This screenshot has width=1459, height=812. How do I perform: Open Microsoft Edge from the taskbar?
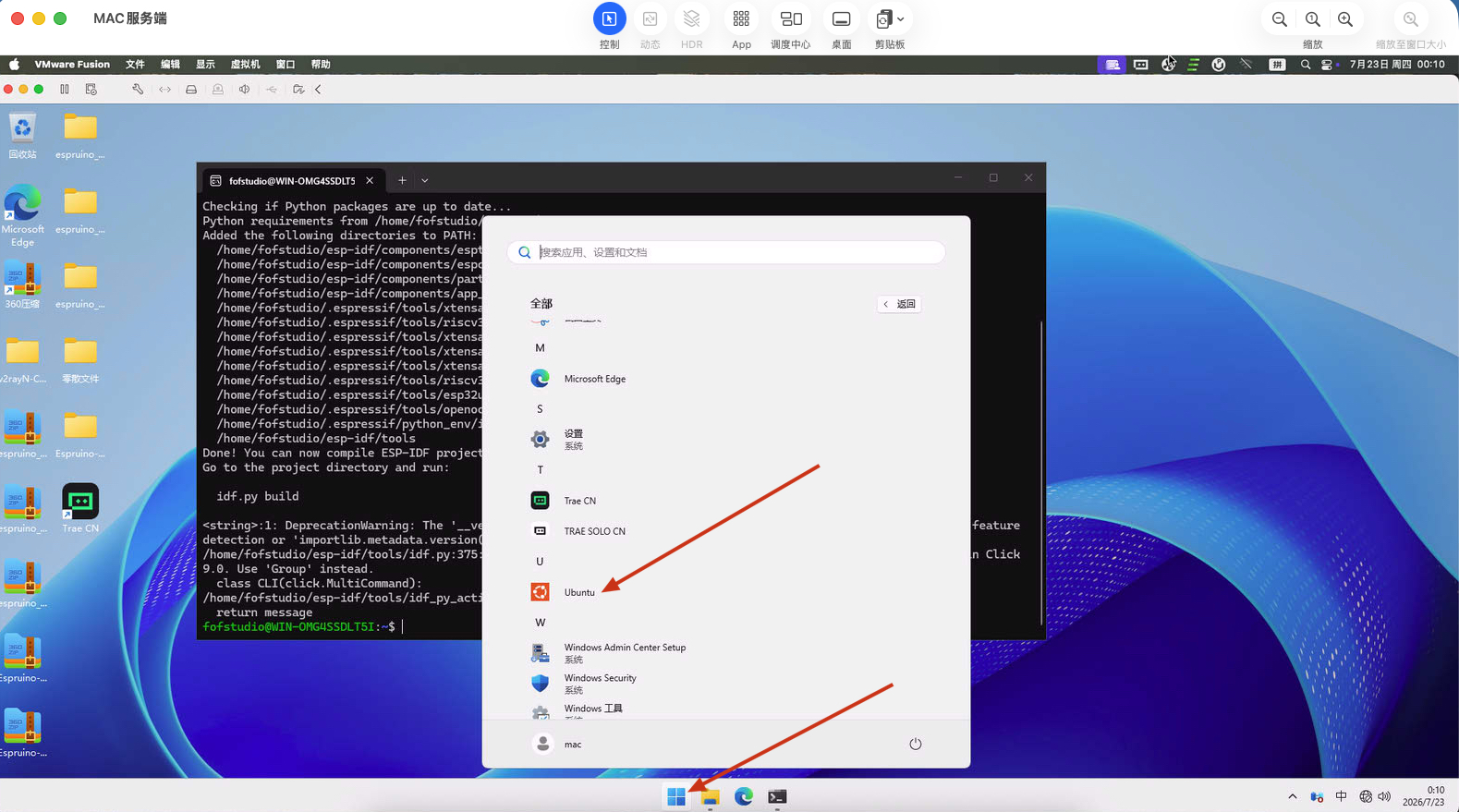[x=744, y=796]
